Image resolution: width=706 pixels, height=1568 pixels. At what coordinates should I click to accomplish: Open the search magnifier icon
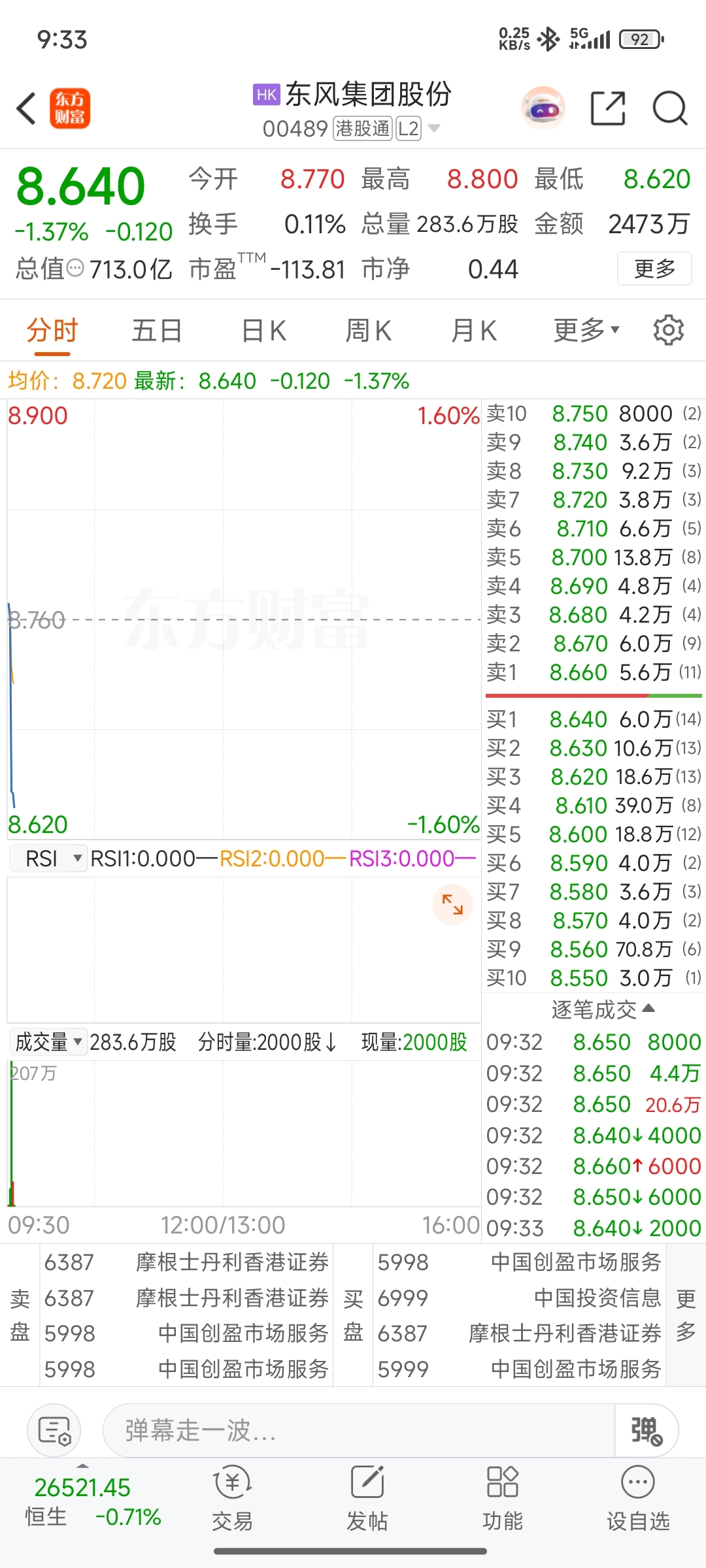[670, 108]
